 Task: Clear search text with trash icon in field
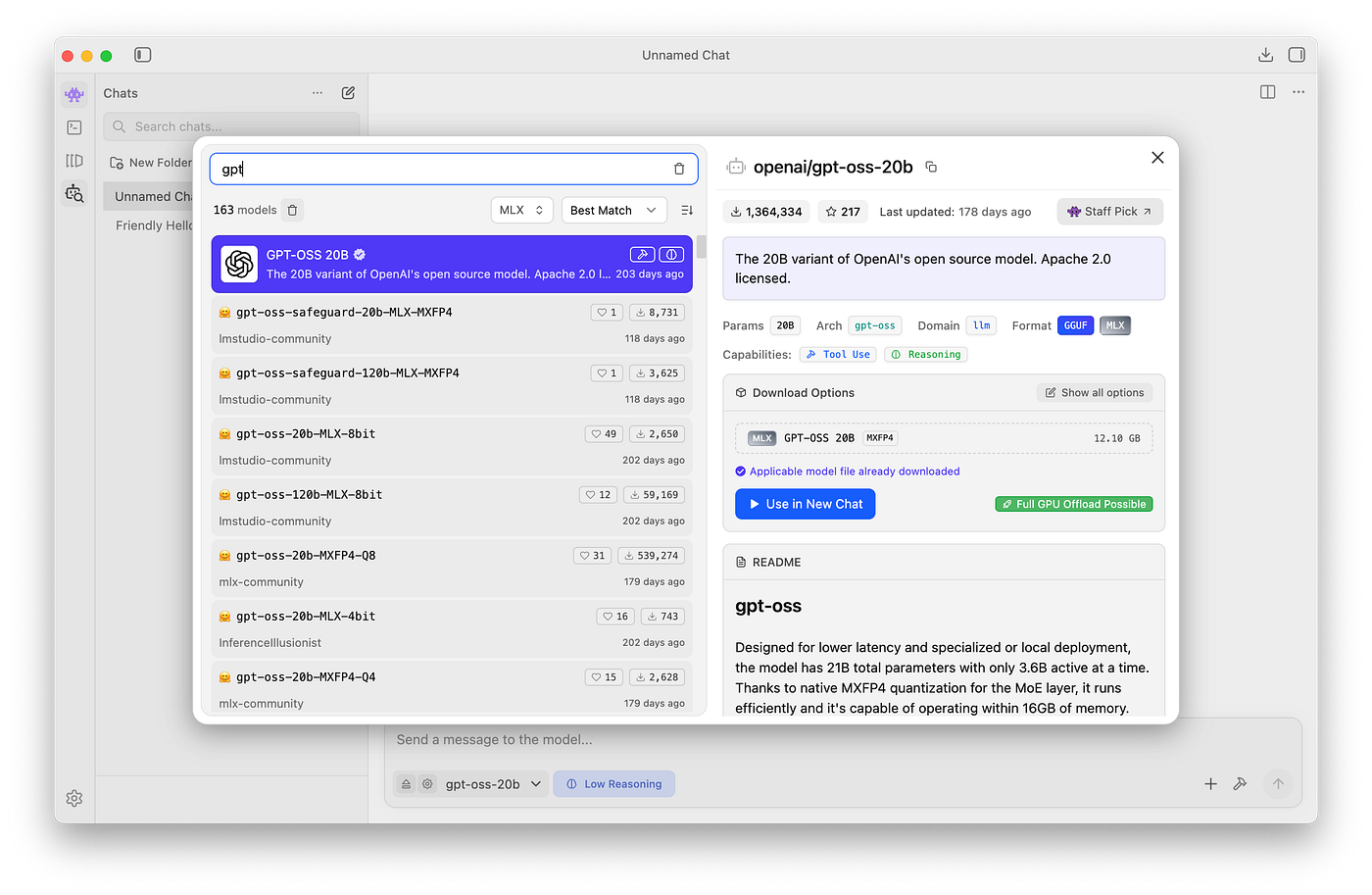click(679, 169)
